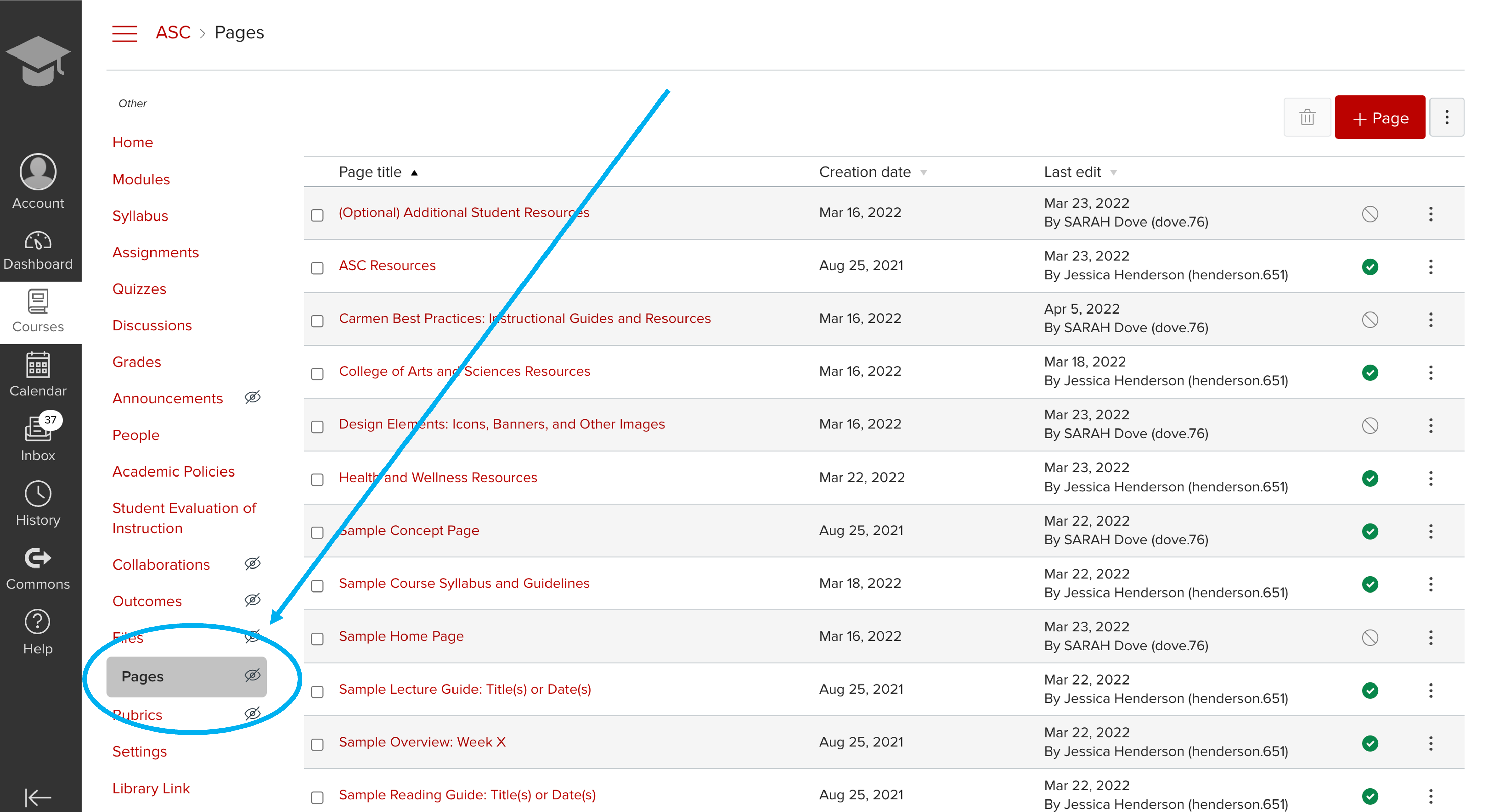Unpublish ASC Resources via green check
The width and height of the screenshot is (1488, 812).
[x=1370, y=267]
